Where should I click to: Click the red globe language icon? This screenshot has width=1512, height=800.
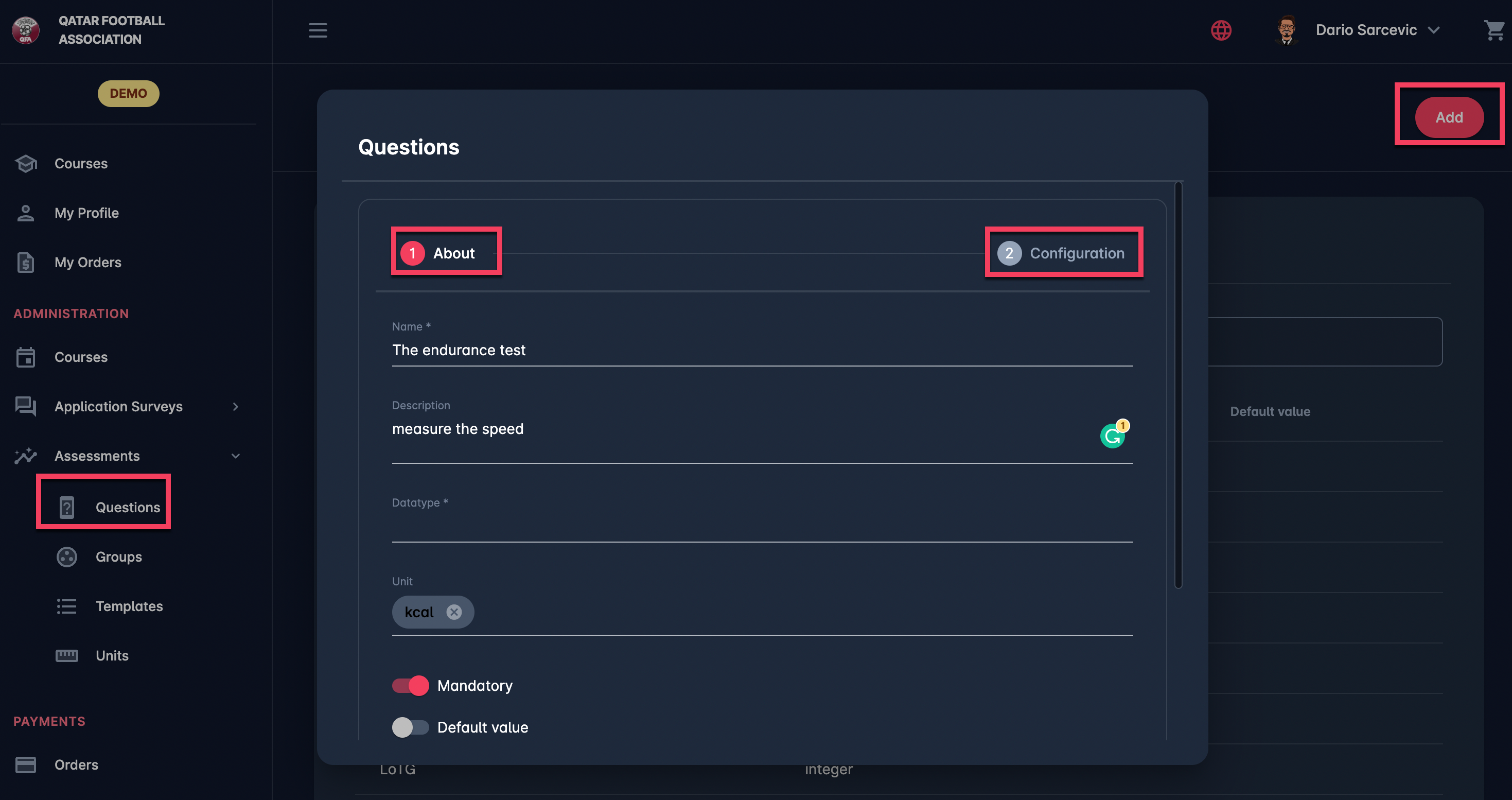(1221, 30)
